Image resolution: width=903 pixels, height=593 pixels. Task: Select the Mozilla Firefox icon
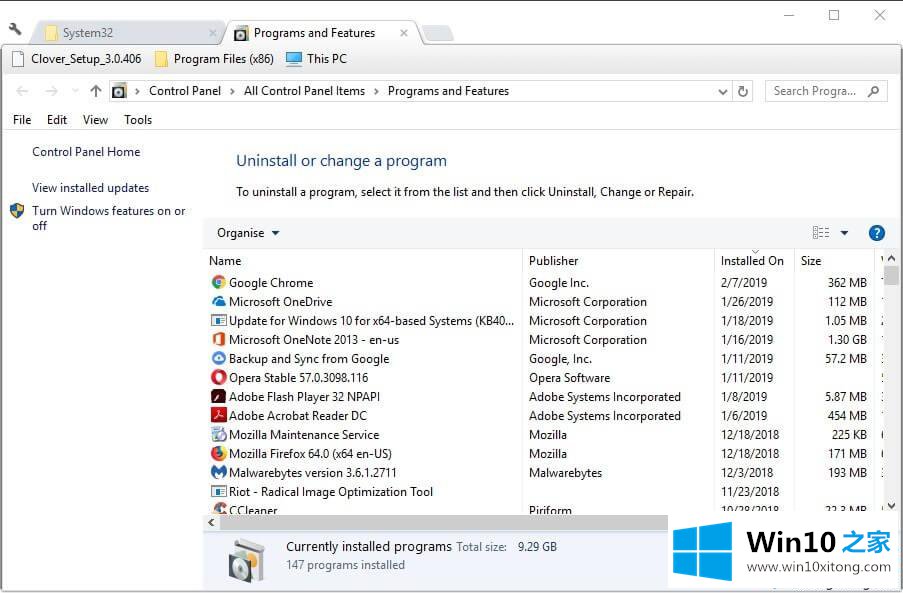click(x=218, y=453)
